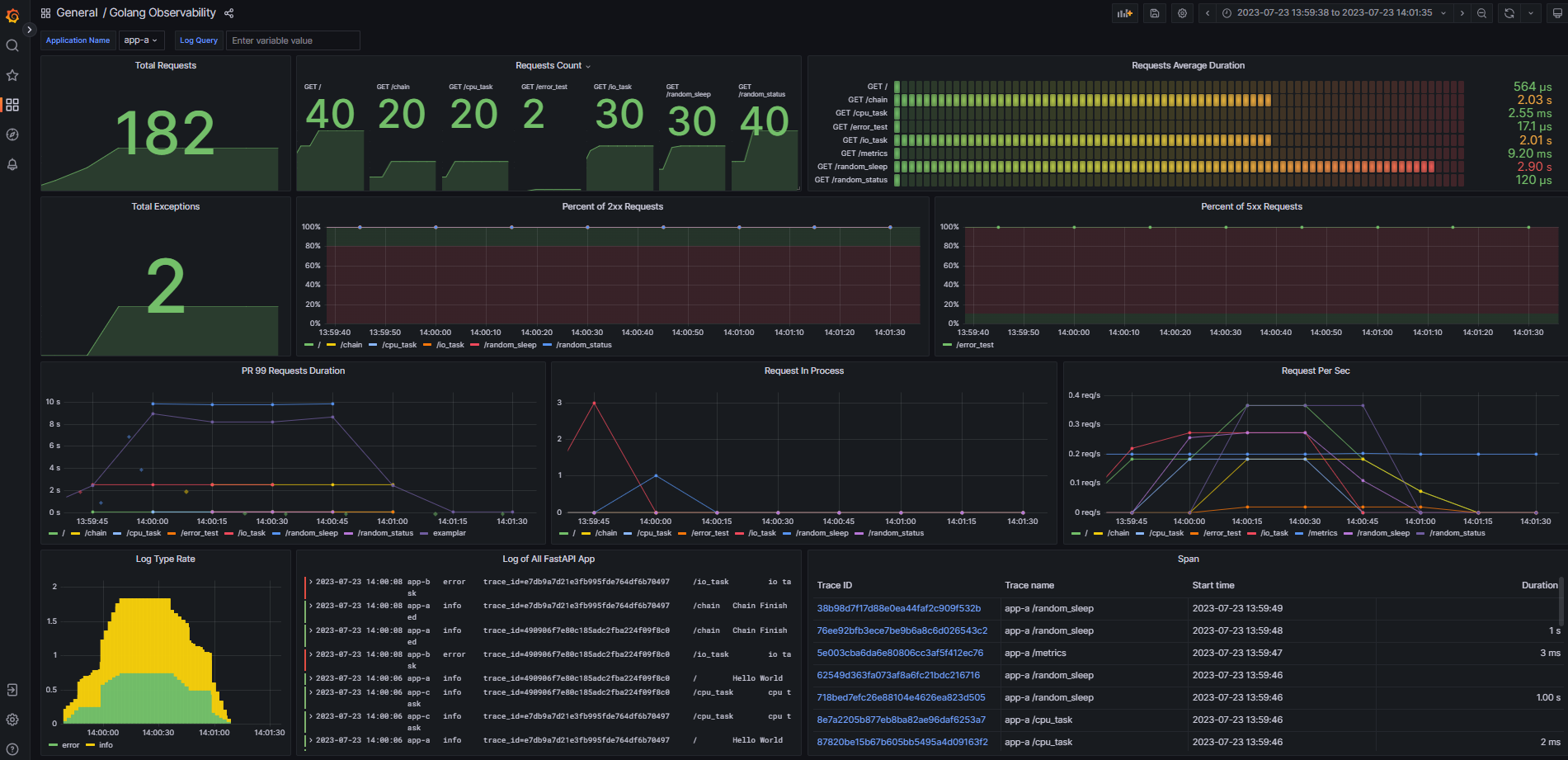Open the Help question mark icon
1568x760 pixels.
coord(12,749)
